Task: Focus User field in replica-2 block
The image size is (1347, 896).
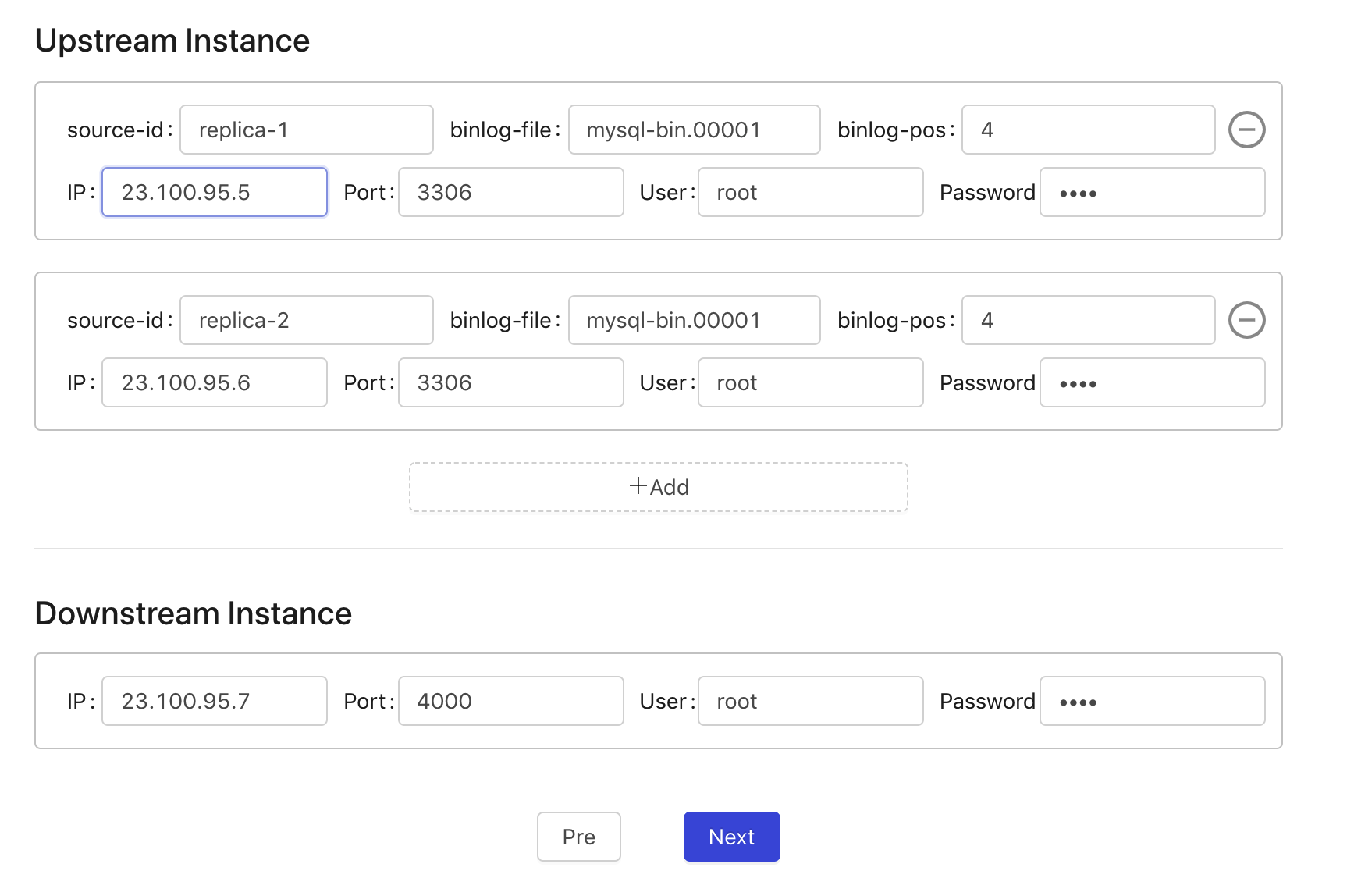Action: coord(811,382)
